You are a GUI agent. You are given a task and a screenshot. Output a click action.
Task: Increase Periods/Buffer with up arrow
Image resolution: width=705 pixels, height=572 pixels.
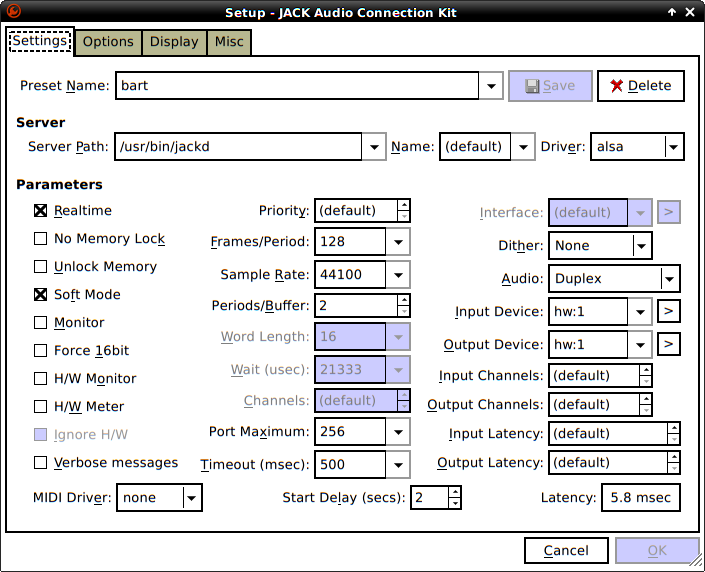pos(404,300)
